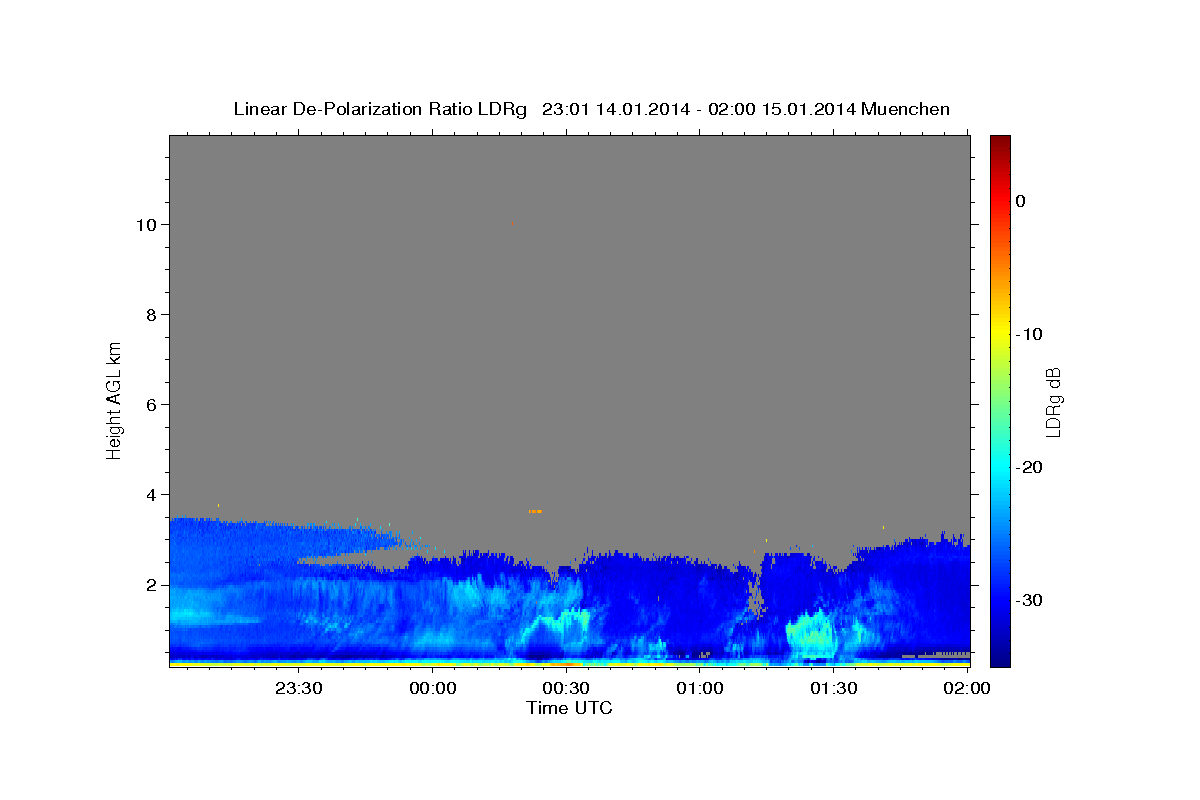Click the height tick label '10'
This screenshot has width=1200, height=800.
(x=147, y=225)
